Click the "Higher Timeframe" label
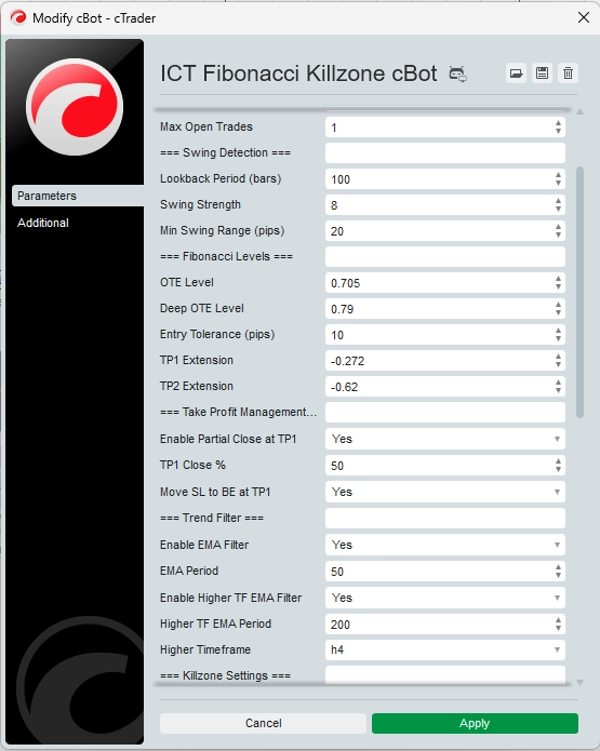Screen dimensions: 600x751 205,650
